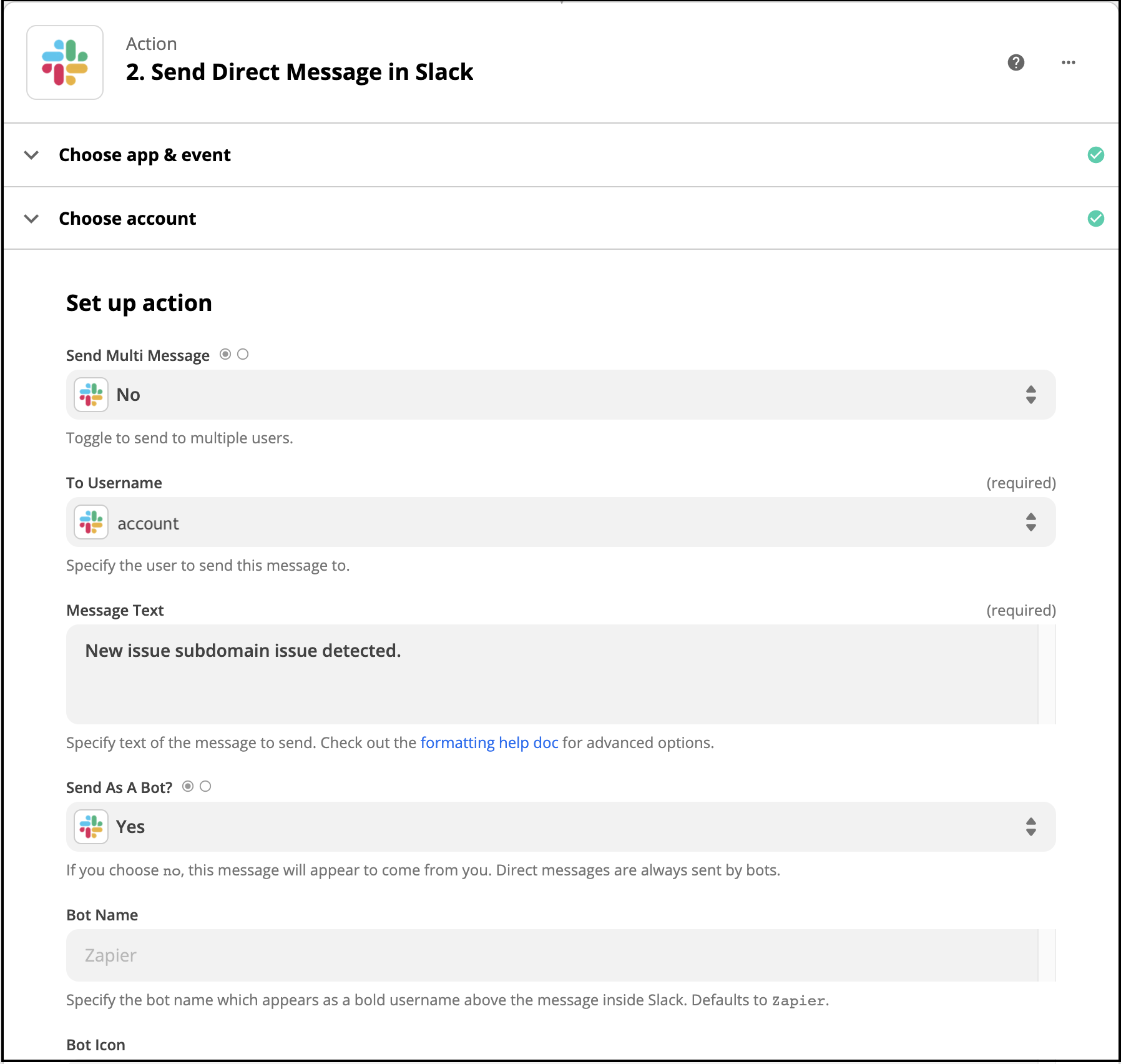The width and height of the screenshot is (1121, 1064).
Task: Open the Send Multi Message dropdown showing No
Action: (x=560, y=395)
